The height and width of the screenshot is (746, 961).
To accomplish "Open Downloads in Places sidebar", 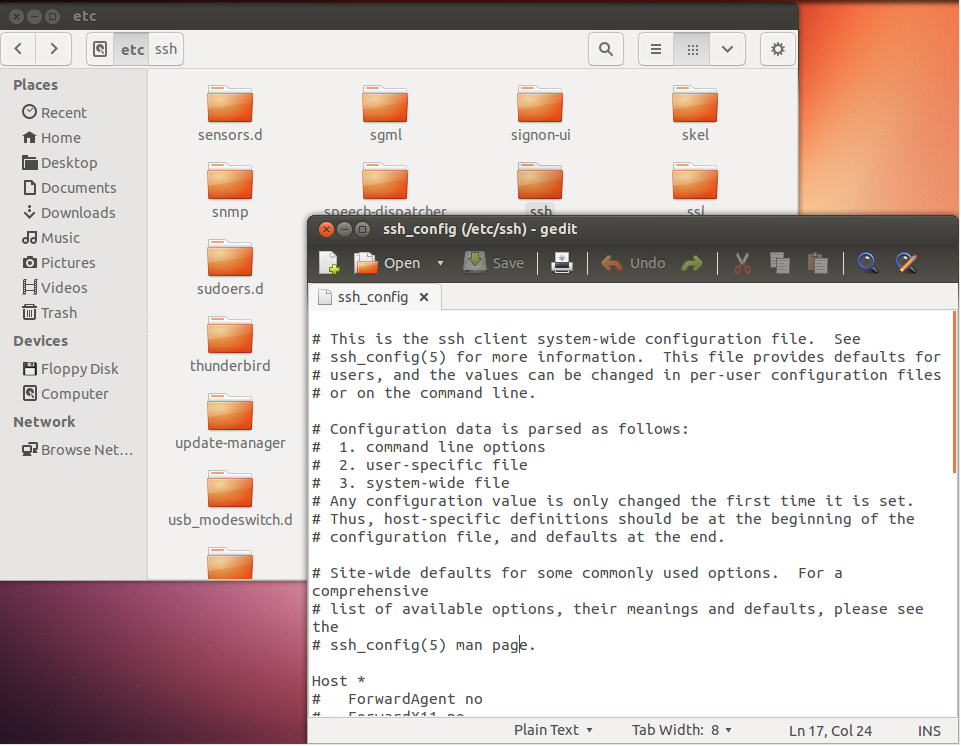I will pyautogui.click(x=77, y=213).
